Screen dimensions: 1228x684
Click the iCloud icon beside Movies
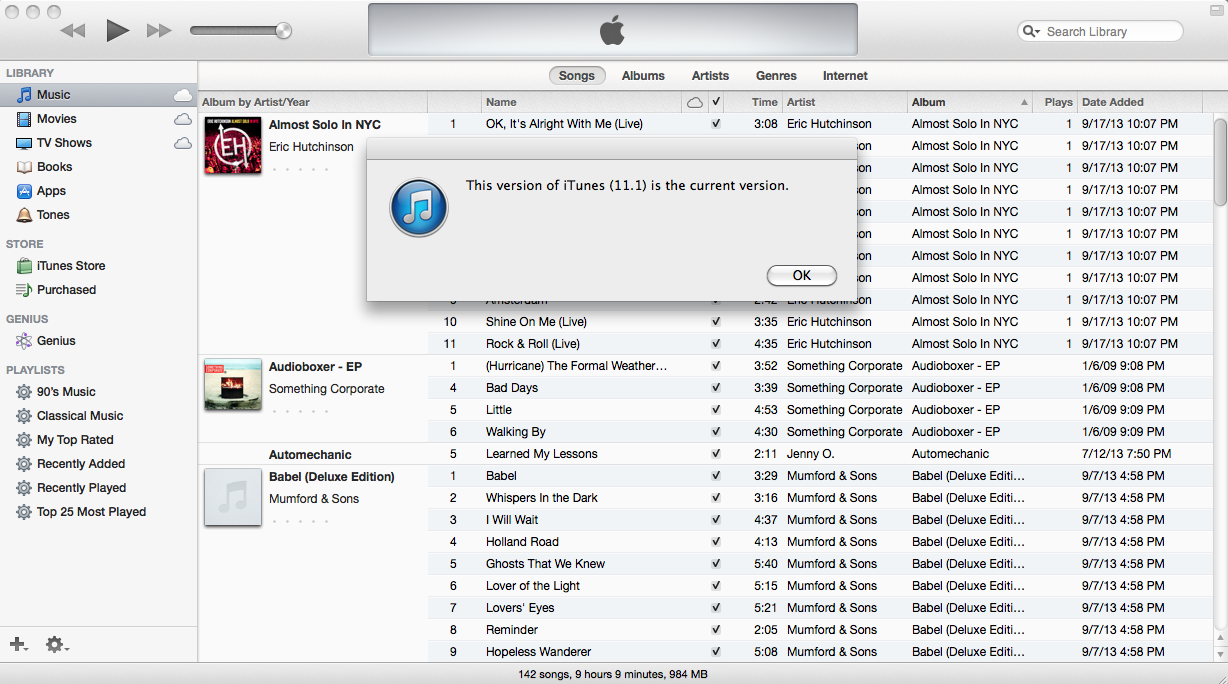click(183, 119)
